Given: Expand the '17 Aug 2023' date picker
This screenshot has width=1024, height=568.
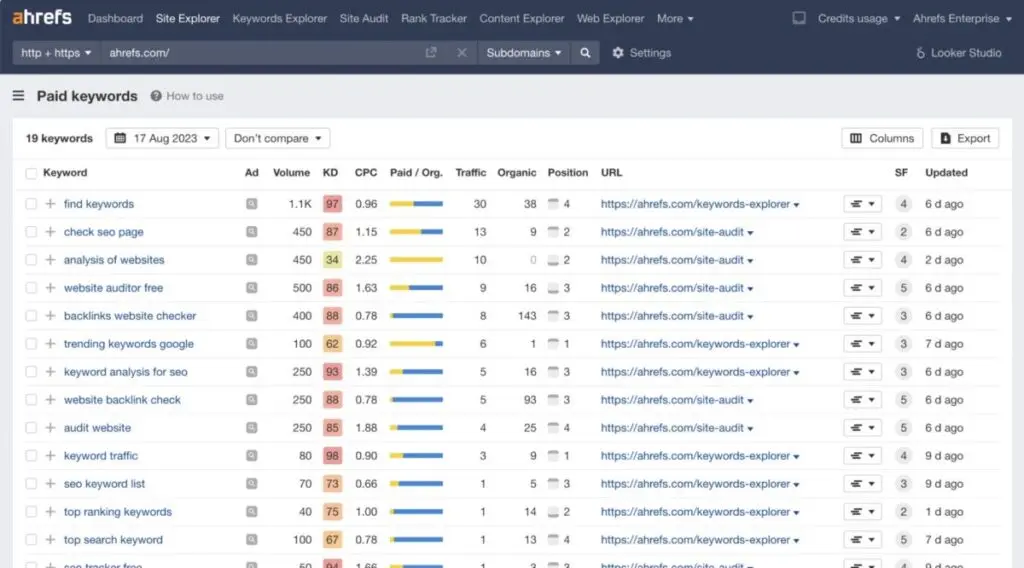Looking at the screenshot, I should (162, 138).
